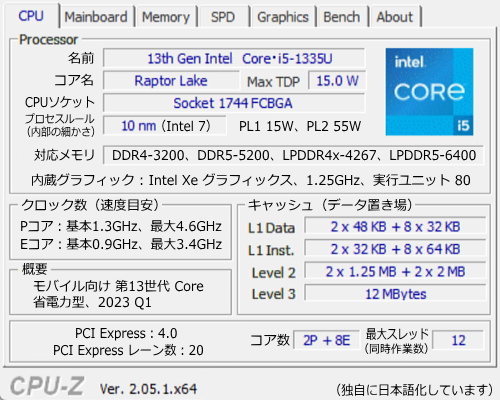The height and width of the screenshot is (400, 500).
Task: Click the コア数 label
Action: coord(270,340)
